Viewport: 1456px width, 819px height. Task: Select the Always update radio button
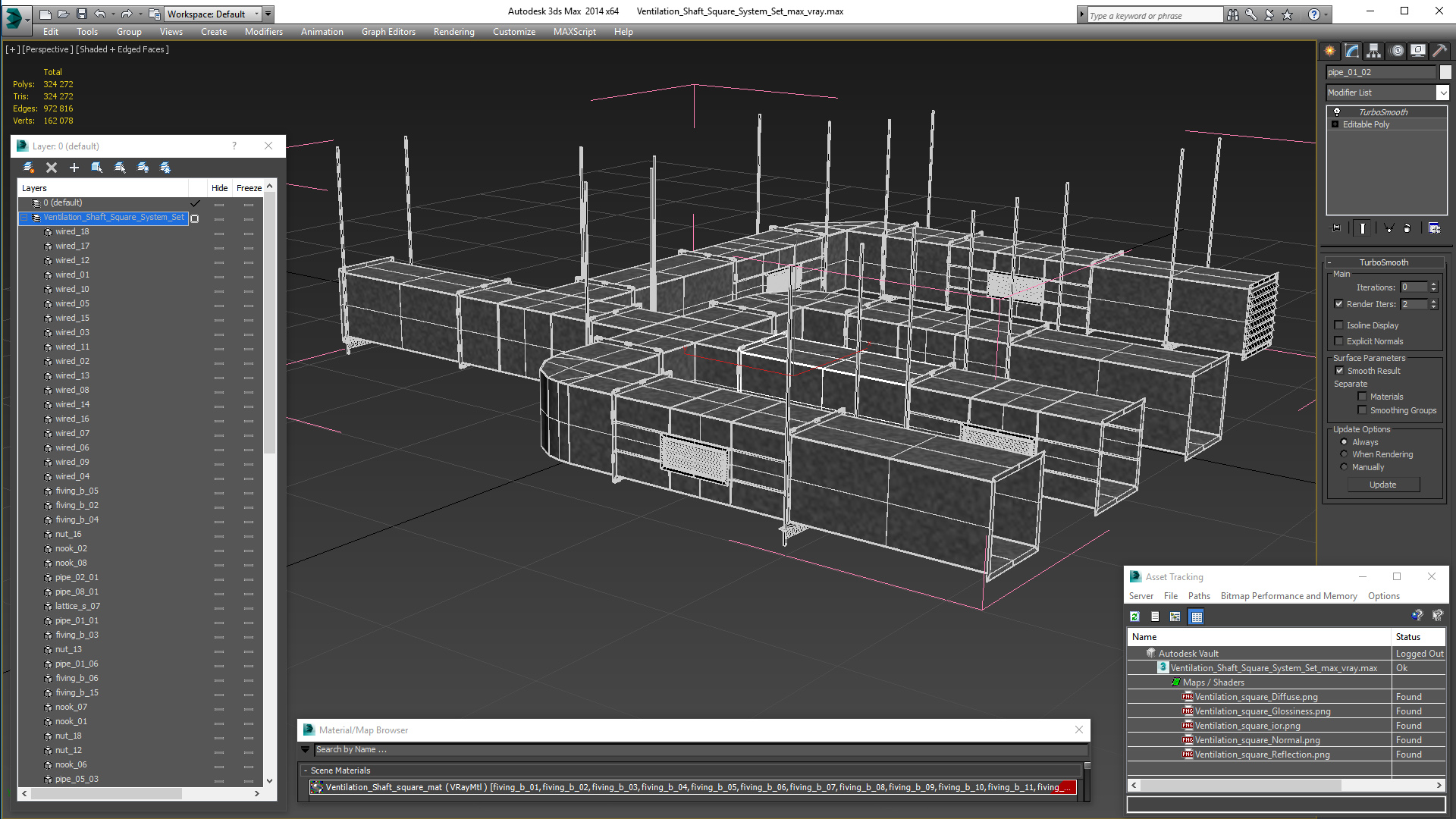[1344, 442]
